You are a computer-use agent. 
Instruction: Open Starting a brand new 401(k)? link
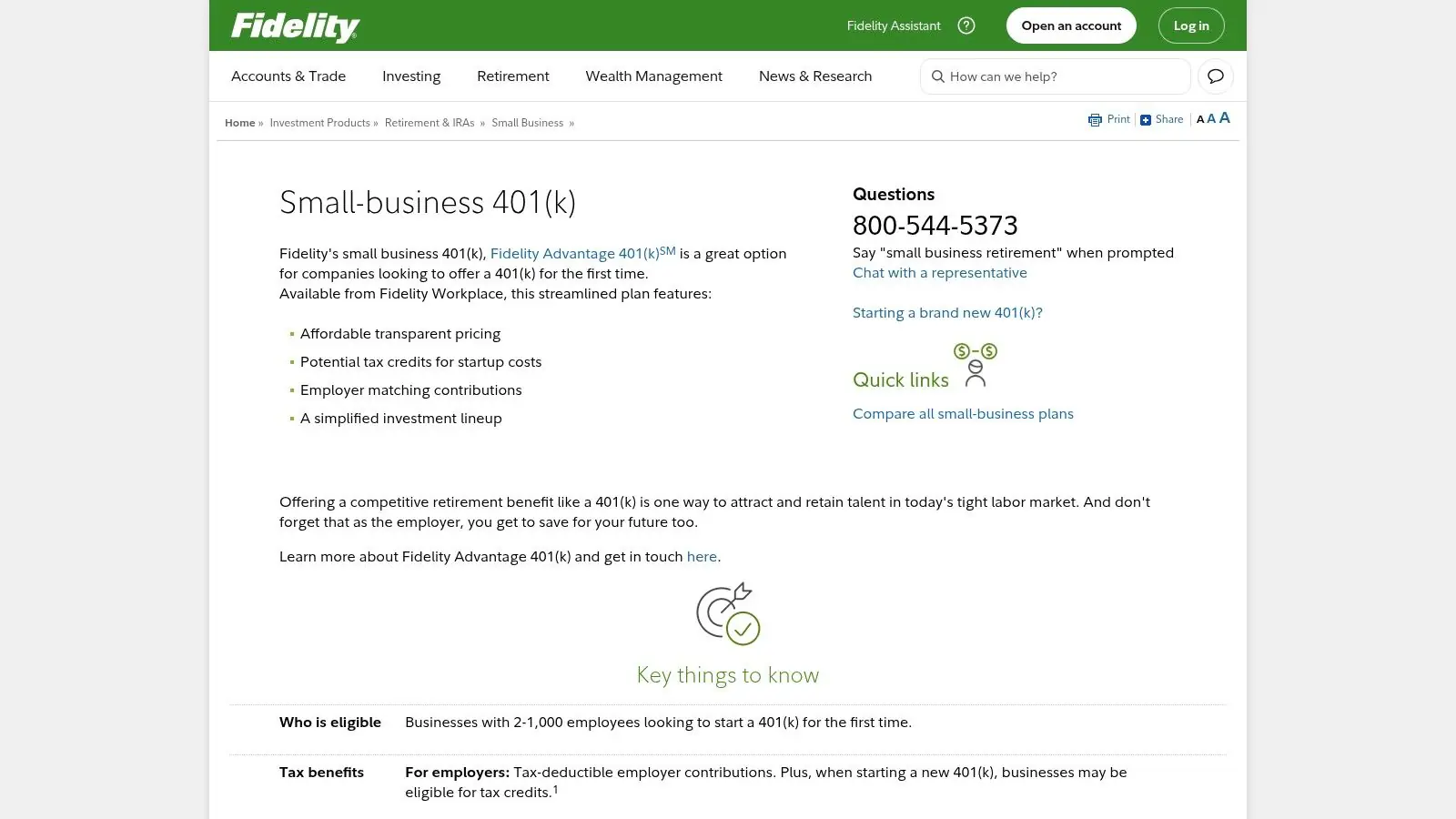947,313
